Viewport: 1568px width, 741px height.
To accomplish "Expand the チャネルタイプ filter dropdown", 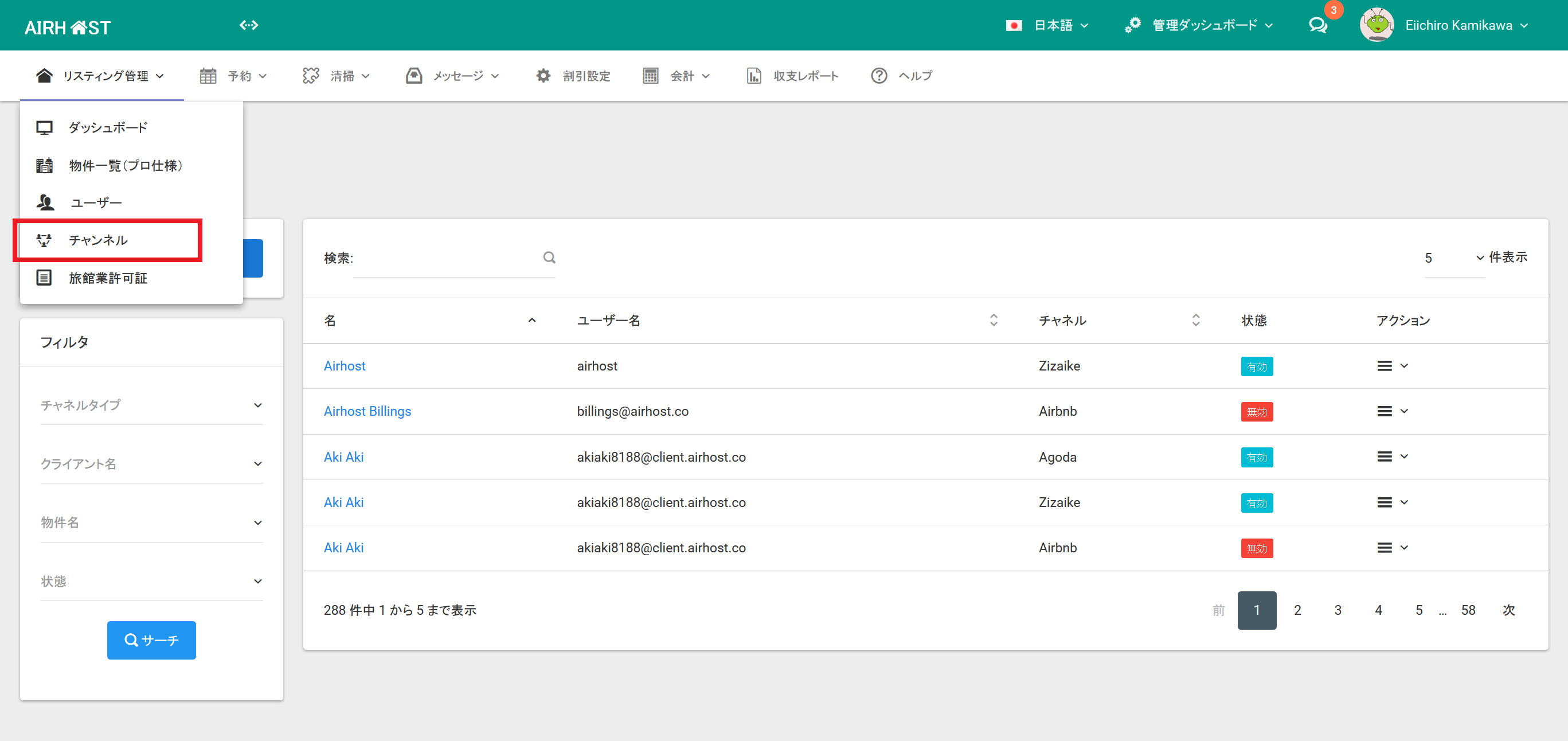I will [x=151, y=405].
